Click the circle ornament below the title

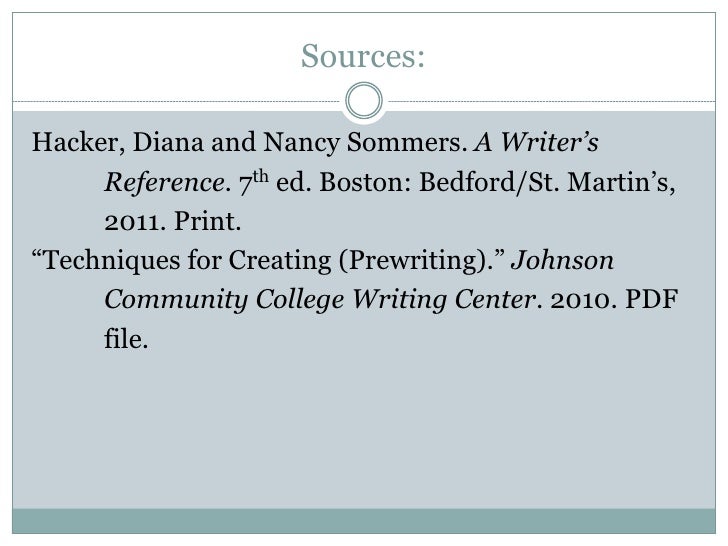coord(364,101)
